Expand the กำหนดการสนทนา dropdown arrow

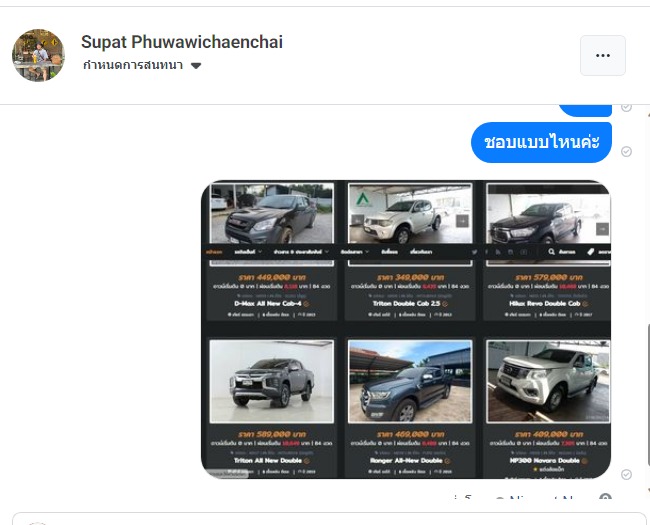[x=196, y=66]
